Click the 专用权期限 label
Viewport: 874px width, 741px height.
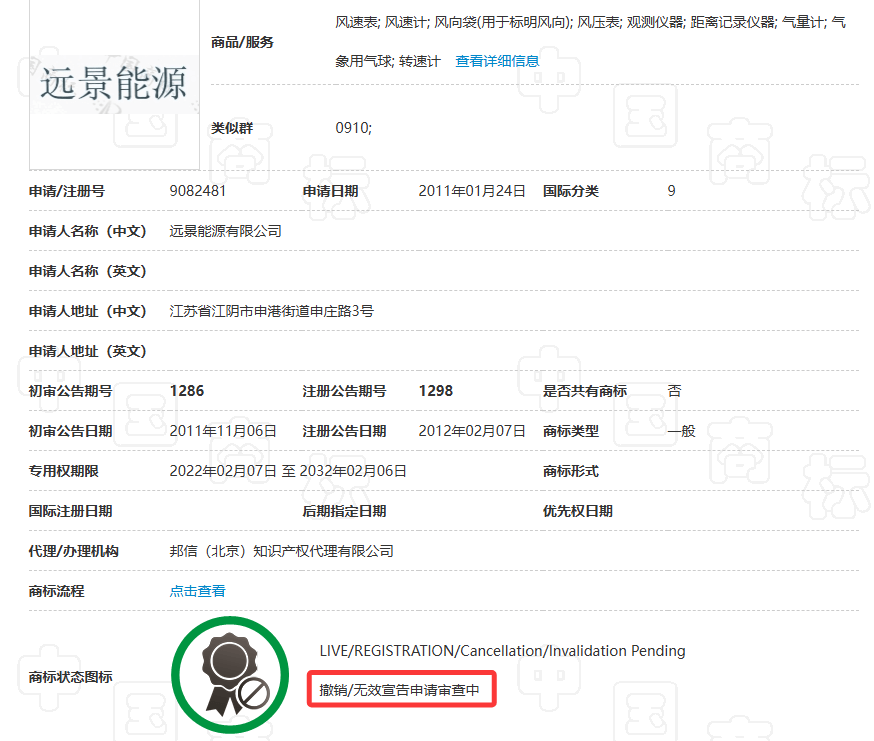[x=64, y=471]
